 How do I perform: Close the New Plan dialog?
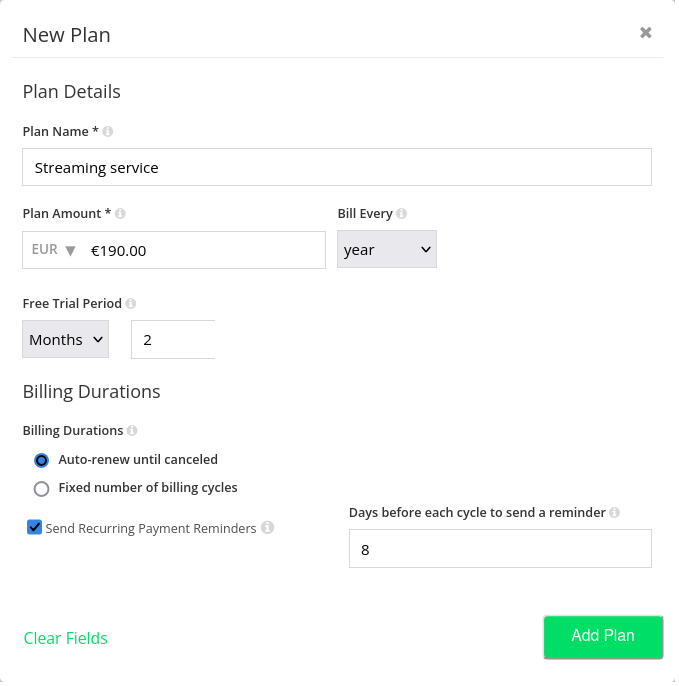646,33
